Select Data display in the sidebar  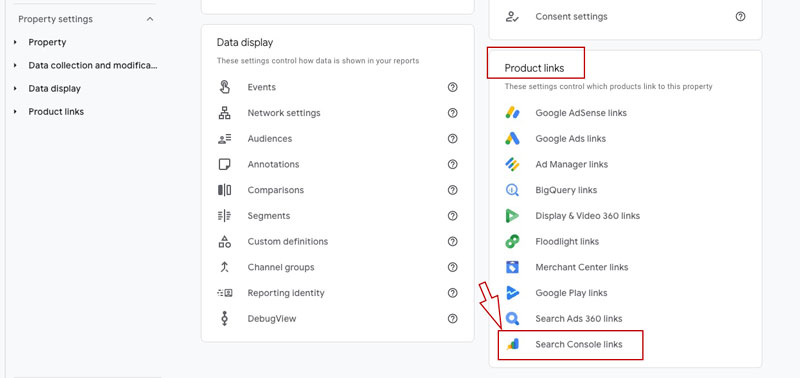coord(55,88)
